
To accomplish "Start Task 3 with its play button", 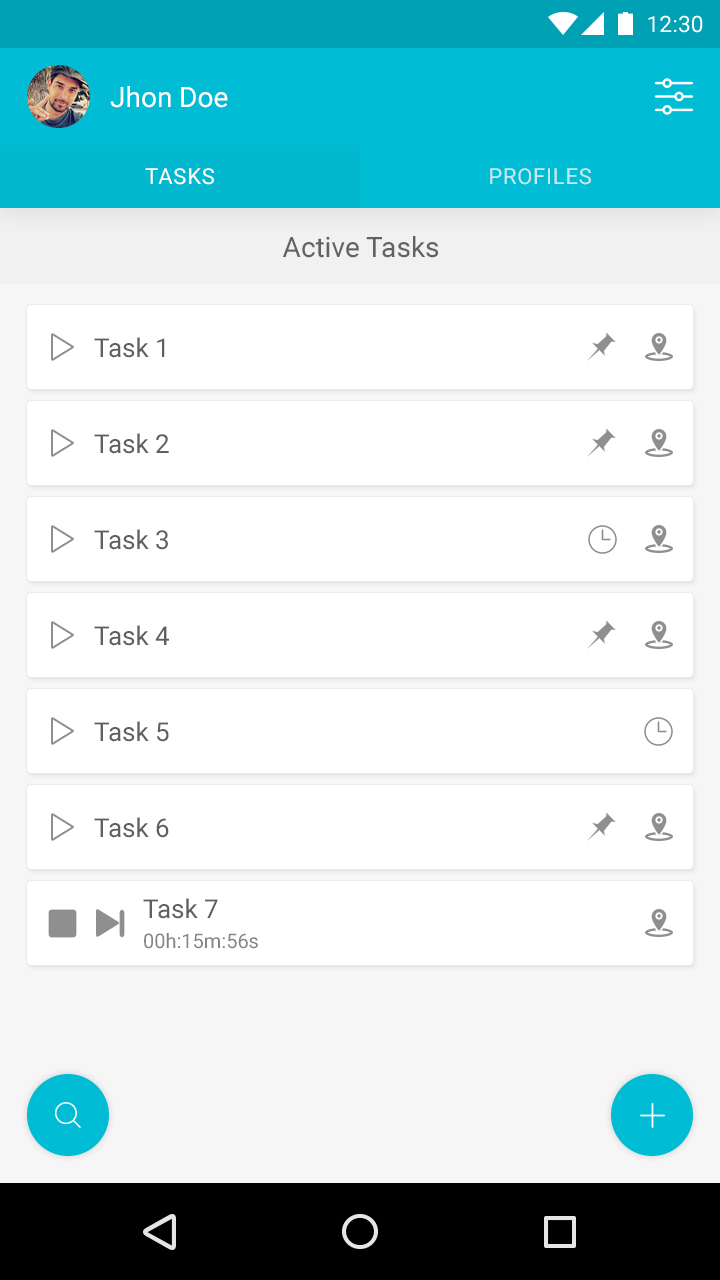I will coord(62,540).
